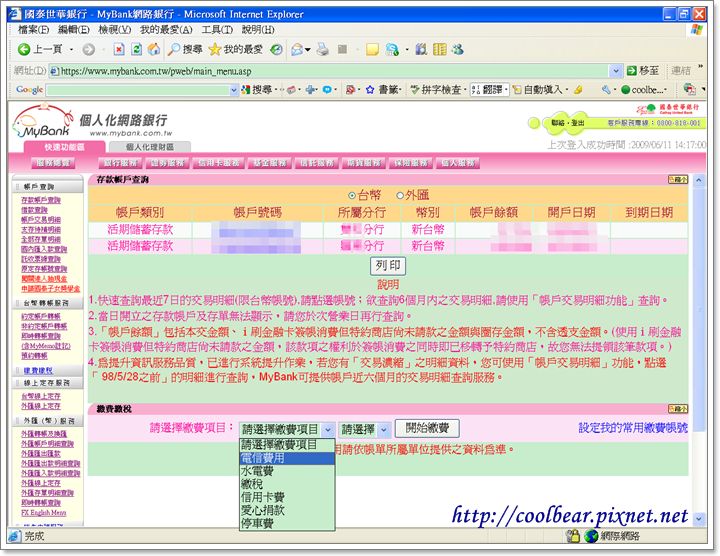720x556 pixels.
Task: Open the Back button history dropdown arrow
Action: (x=71, y=49)
